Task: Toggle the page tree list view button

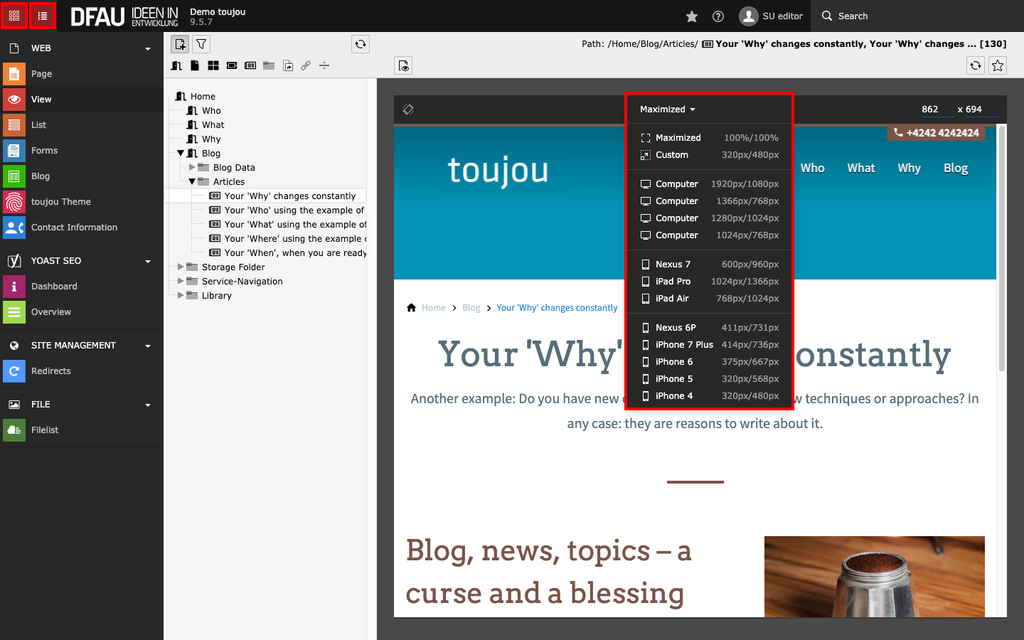Action: pyautogui.click(x=42, y=16)
